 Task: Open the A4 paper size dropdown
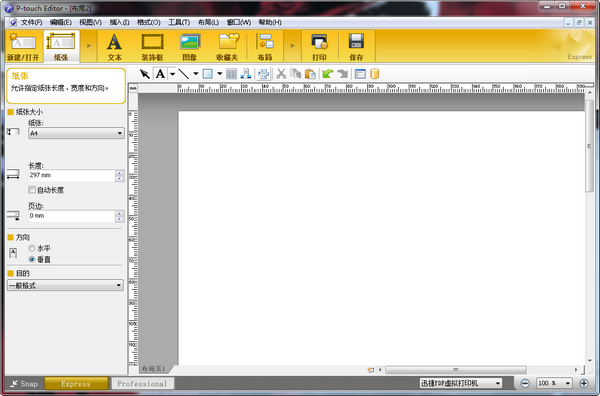pos(76,133)
